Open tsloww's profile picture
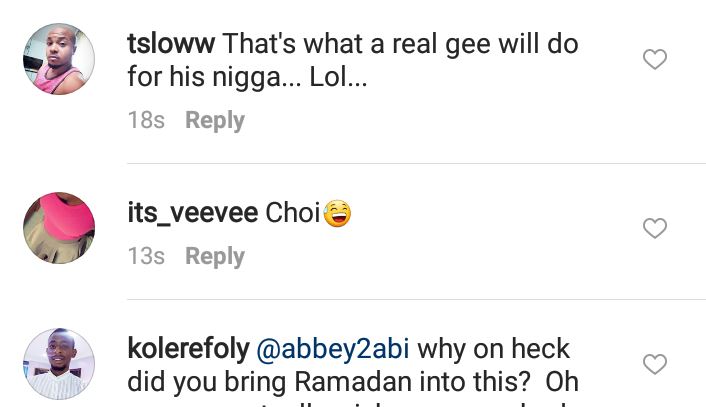 pos(59,59)
